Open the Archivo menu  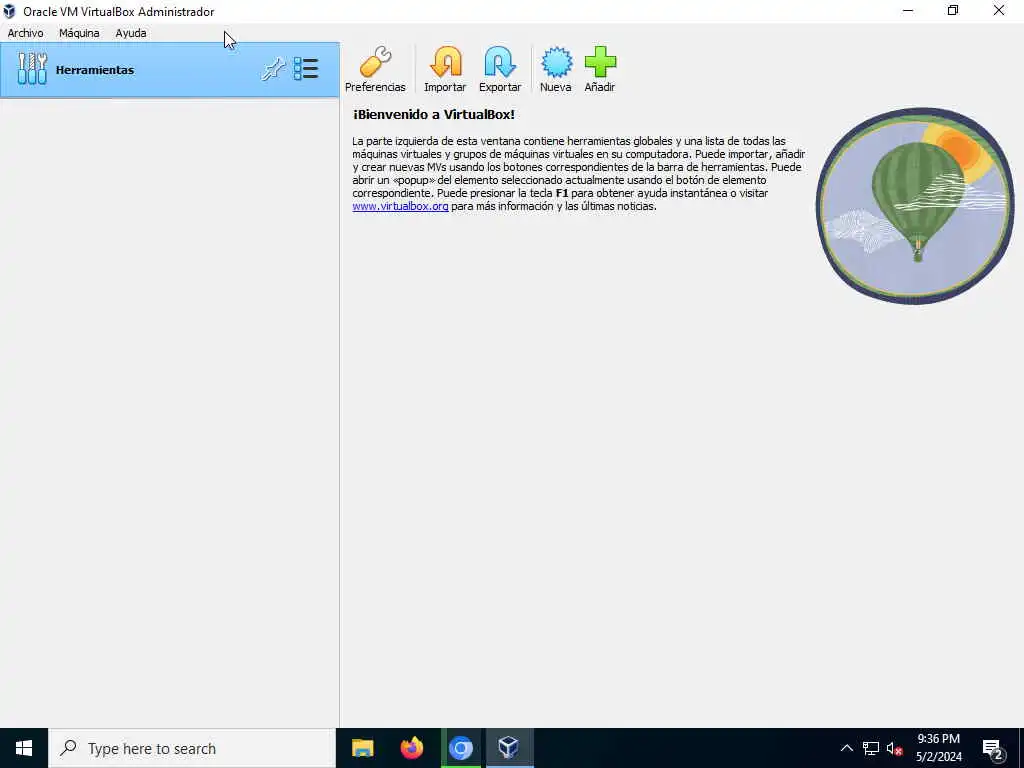coord(25,33)
